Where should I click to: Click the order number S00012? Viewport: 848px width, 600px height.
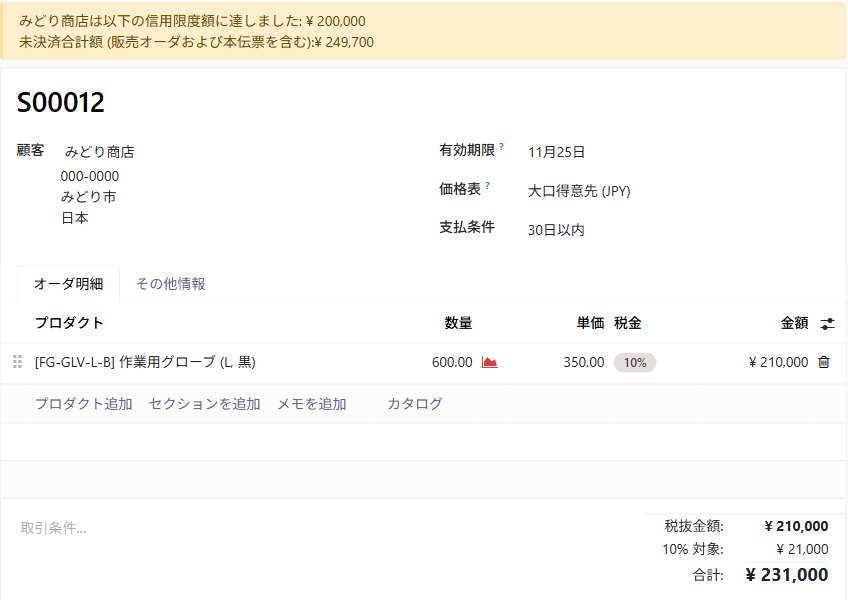click(61, 103)
